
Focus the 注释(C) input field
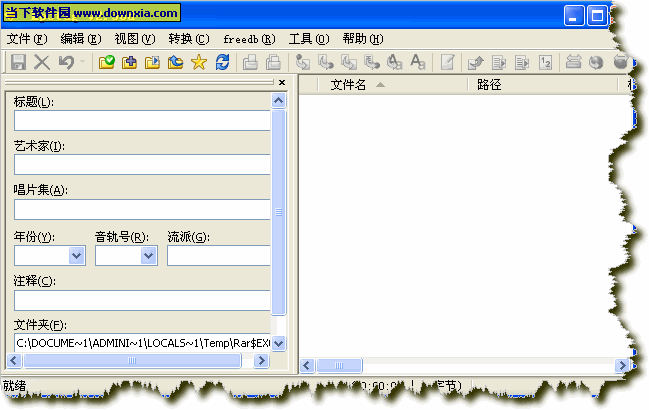[x=142, y=300]
